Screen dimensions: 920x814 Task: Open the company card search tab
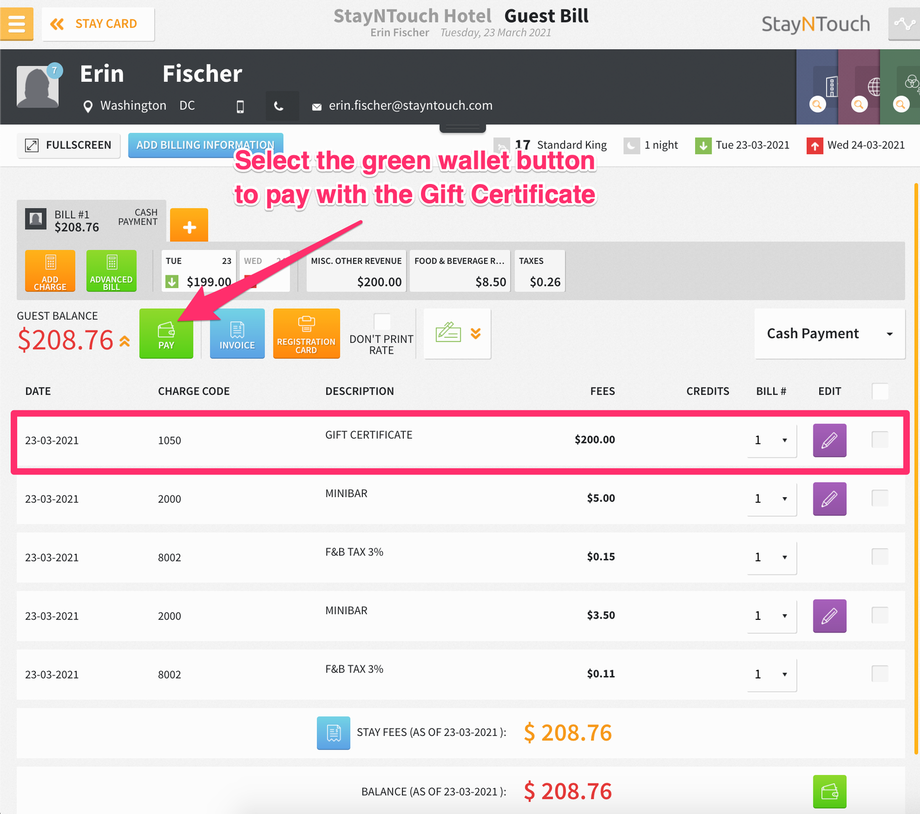point(817,87)
